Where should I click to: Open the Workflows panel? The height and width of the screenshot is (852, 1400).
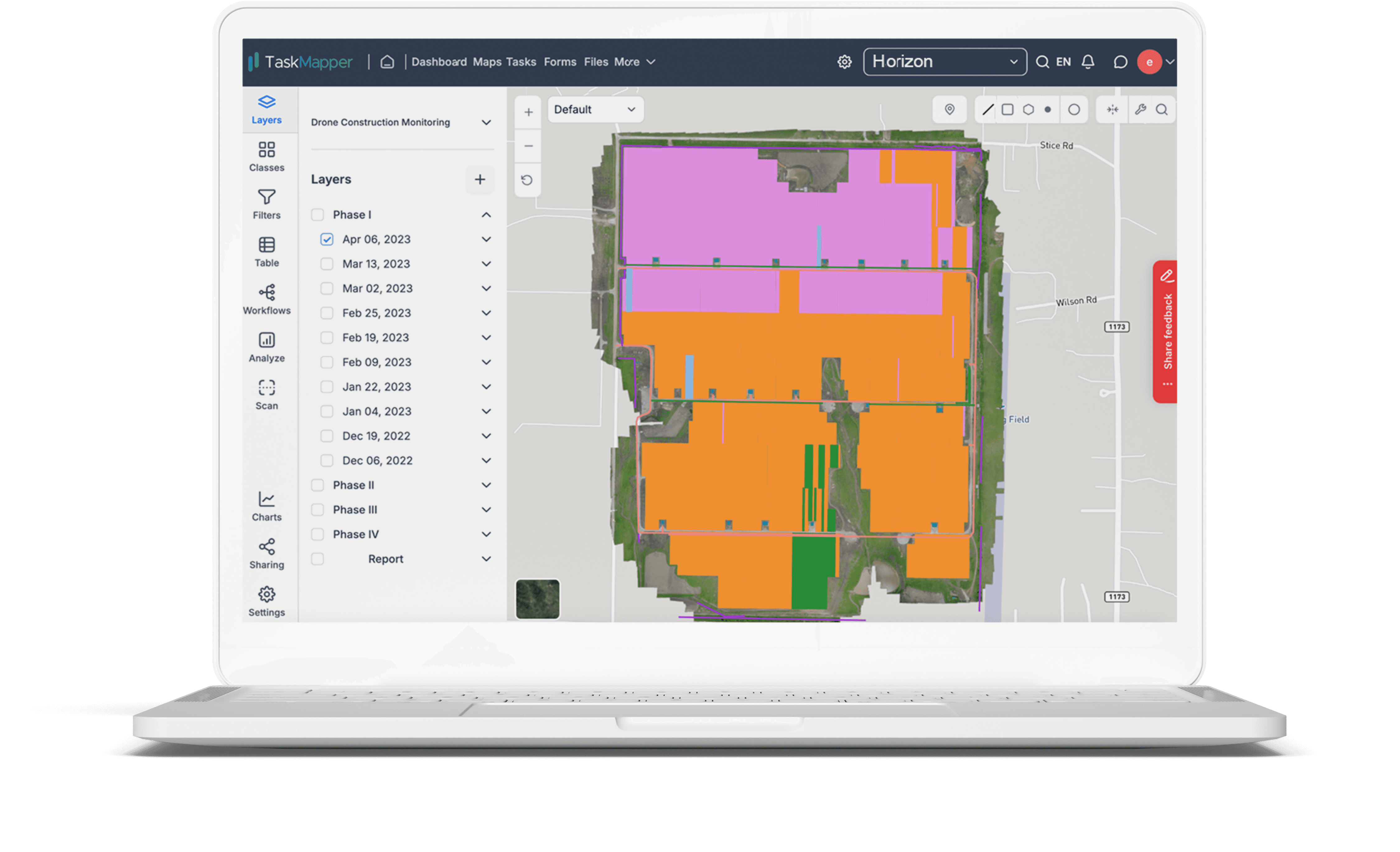pos(267,298)
